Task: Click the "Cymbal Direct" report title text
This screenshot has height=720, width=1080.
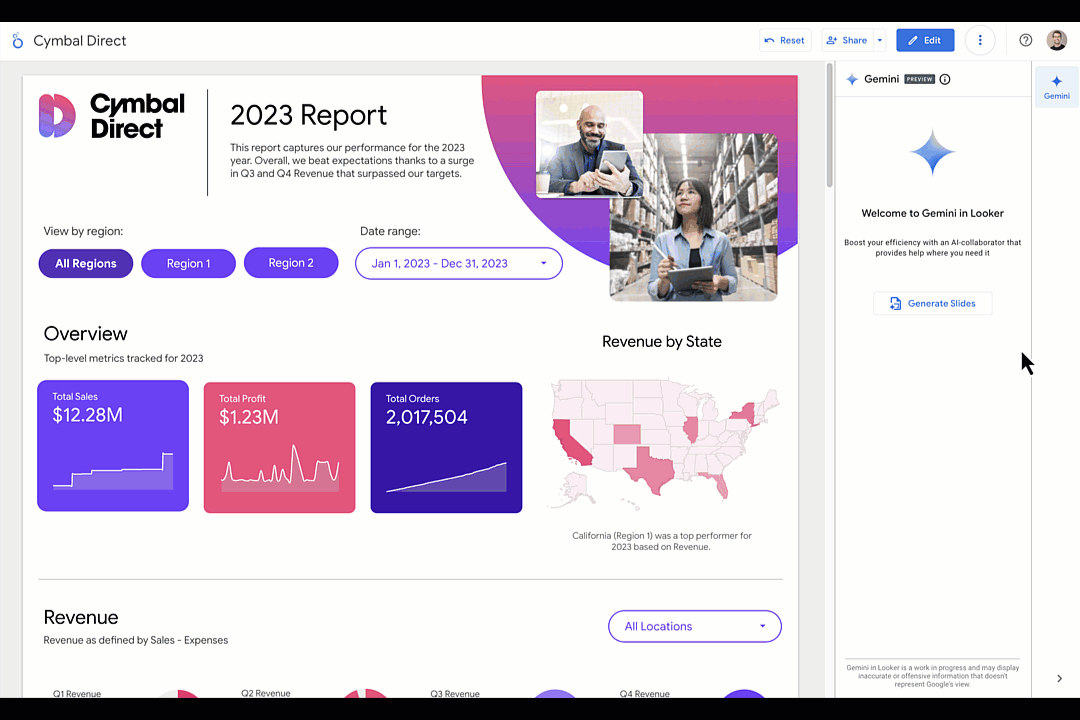Action: 79,41
